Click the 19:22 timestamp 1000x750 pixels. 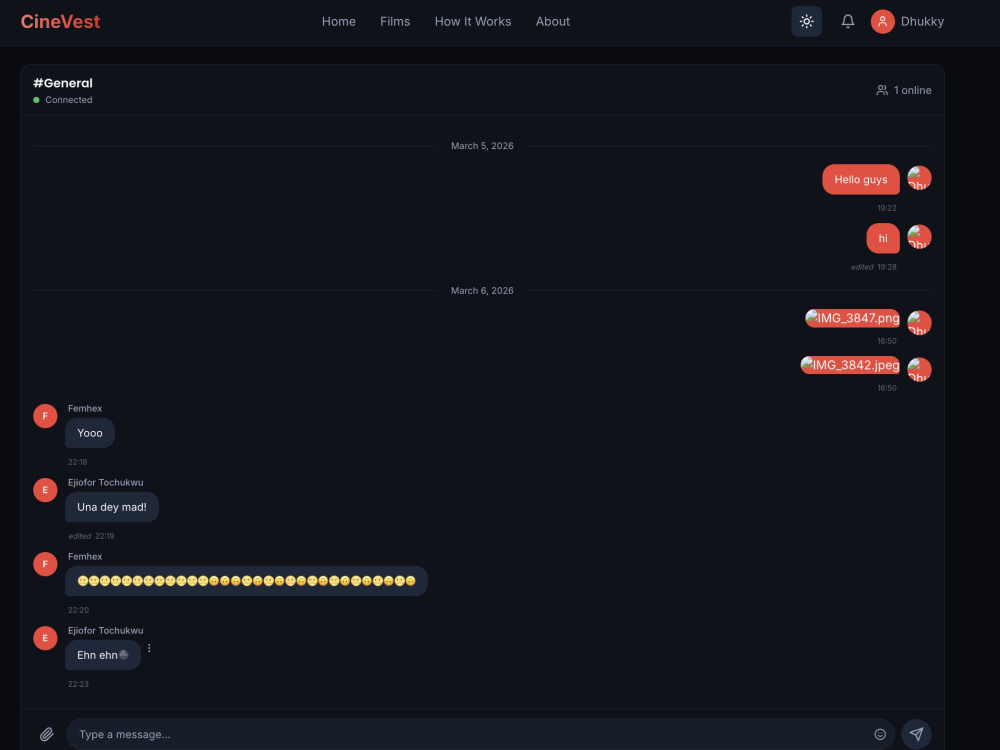pyautogui.click(x=886, y=209)
